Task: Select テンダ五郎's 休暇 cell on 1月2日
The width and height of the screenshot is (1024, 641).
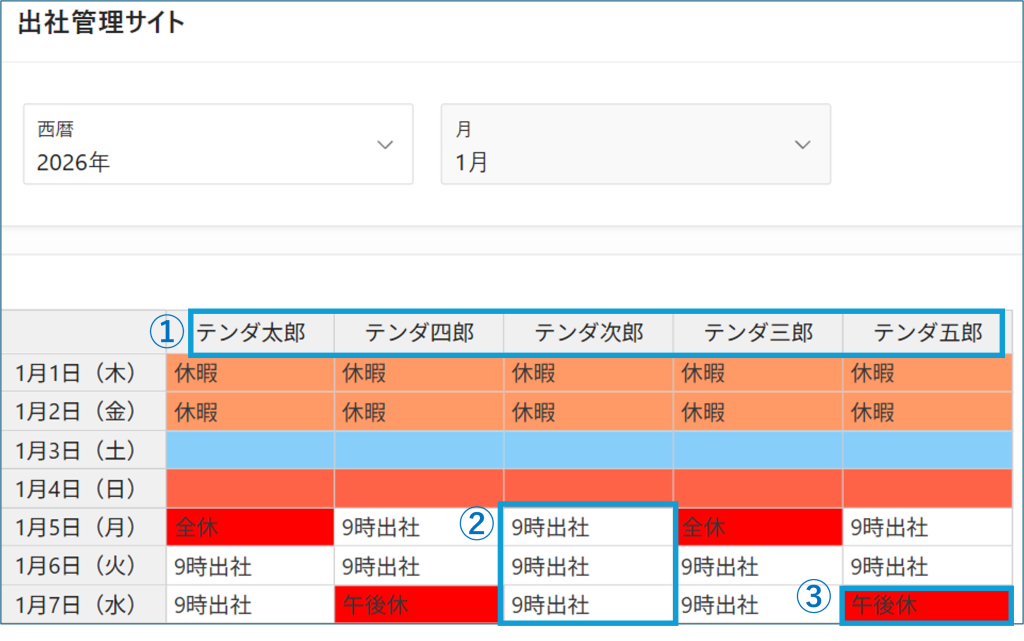Action: 927,412
